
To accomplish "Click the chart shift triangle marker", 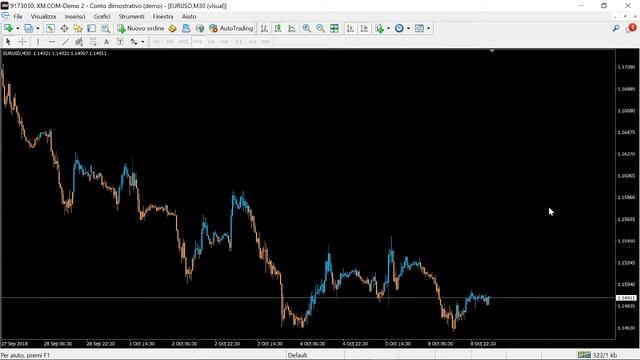I will (x=492, y=51).
